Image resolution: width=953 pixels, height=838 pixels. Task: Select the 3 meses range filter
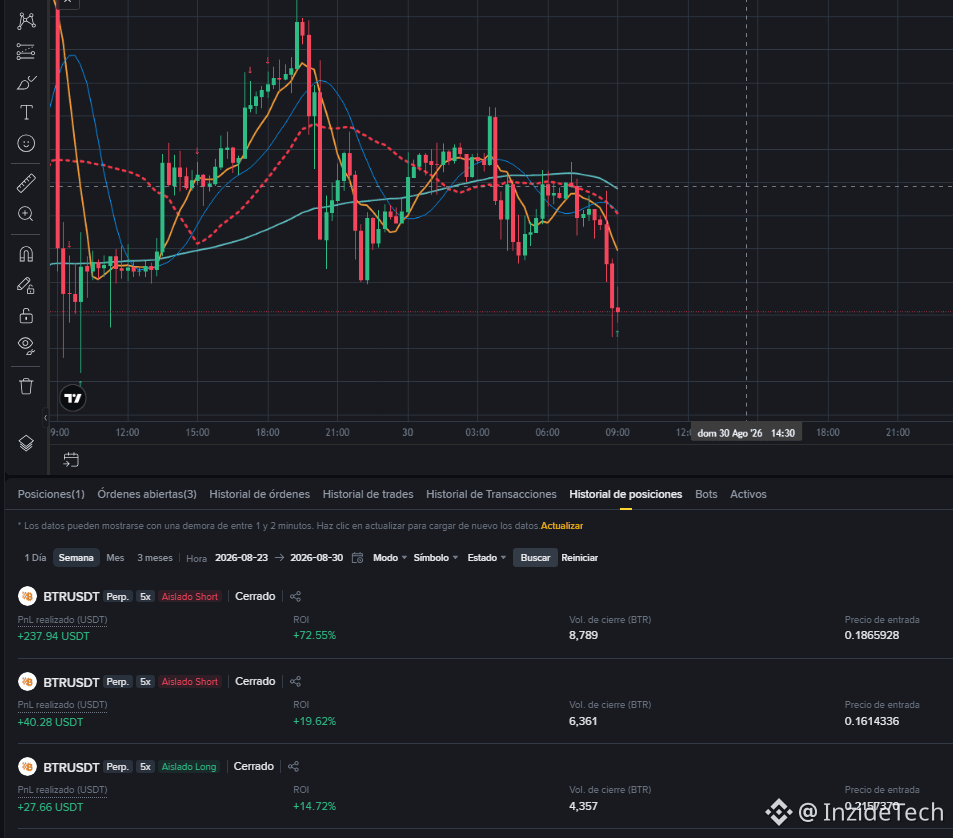[x=154, y=557]
